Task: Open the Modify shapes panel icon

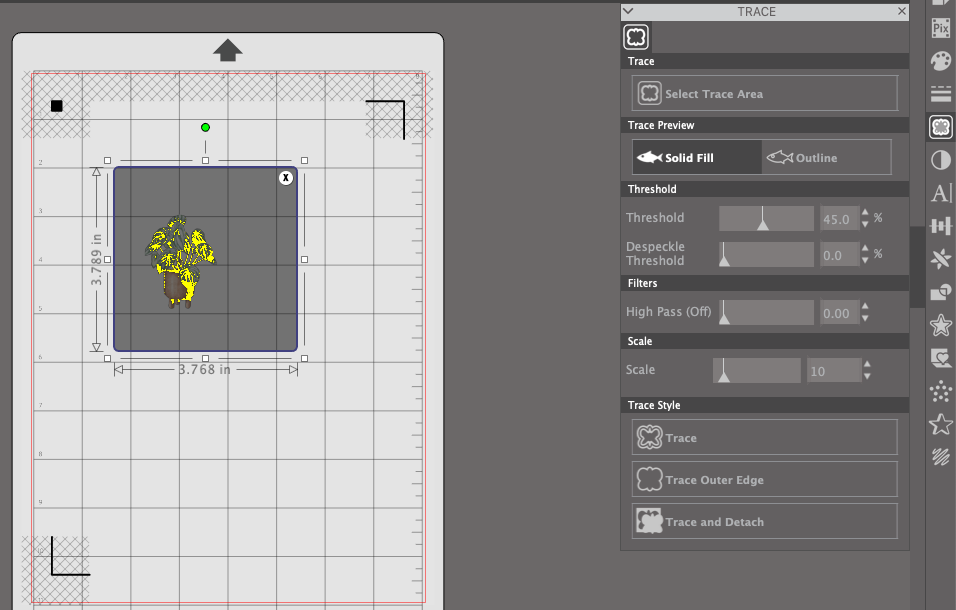Action: [941, 293]
